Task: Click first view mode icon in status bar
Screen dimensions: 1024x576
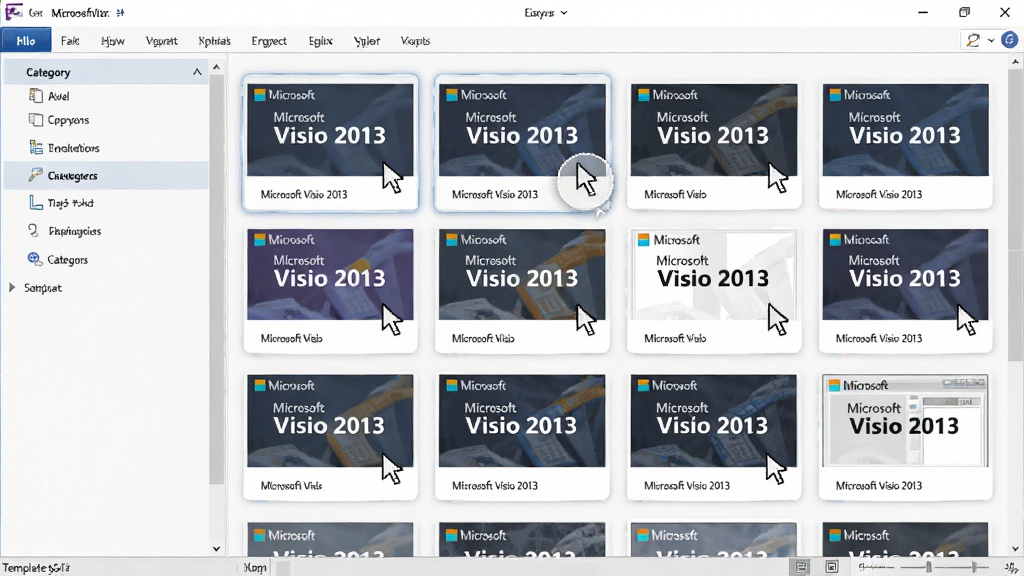Action: click(801, 567)
